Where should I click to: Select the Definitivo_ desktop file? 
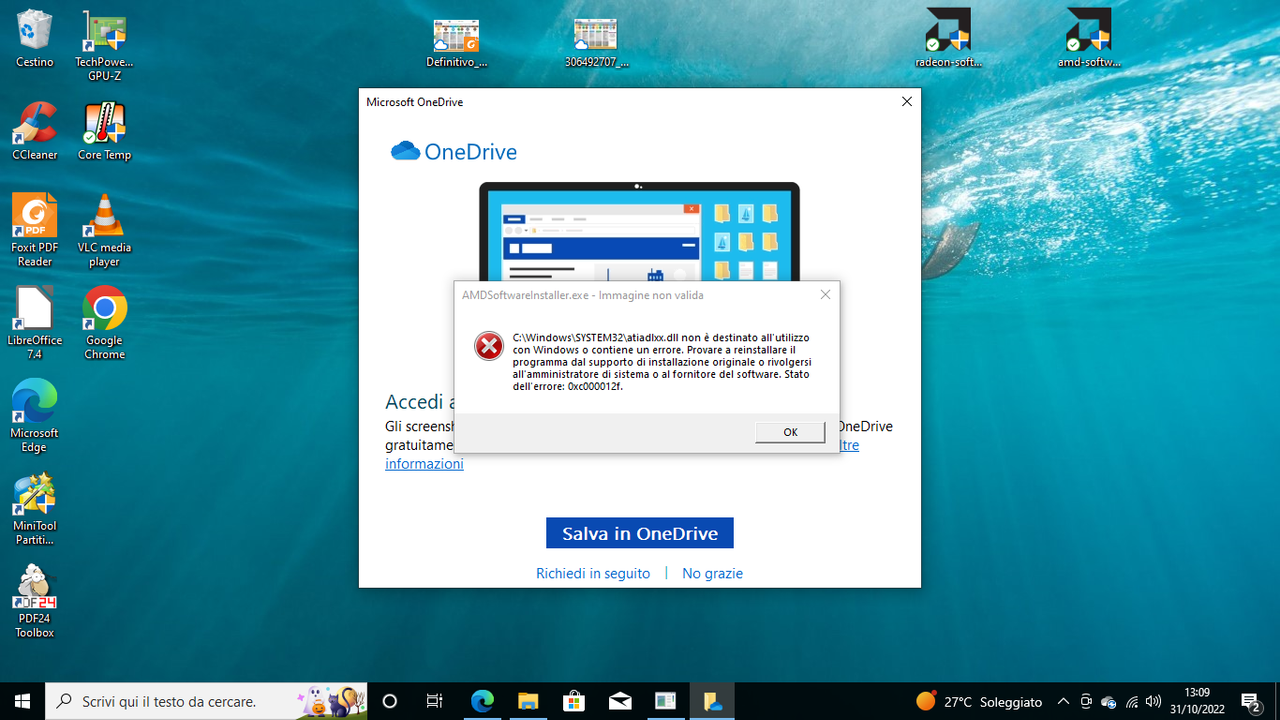click(x=456, y=43)
